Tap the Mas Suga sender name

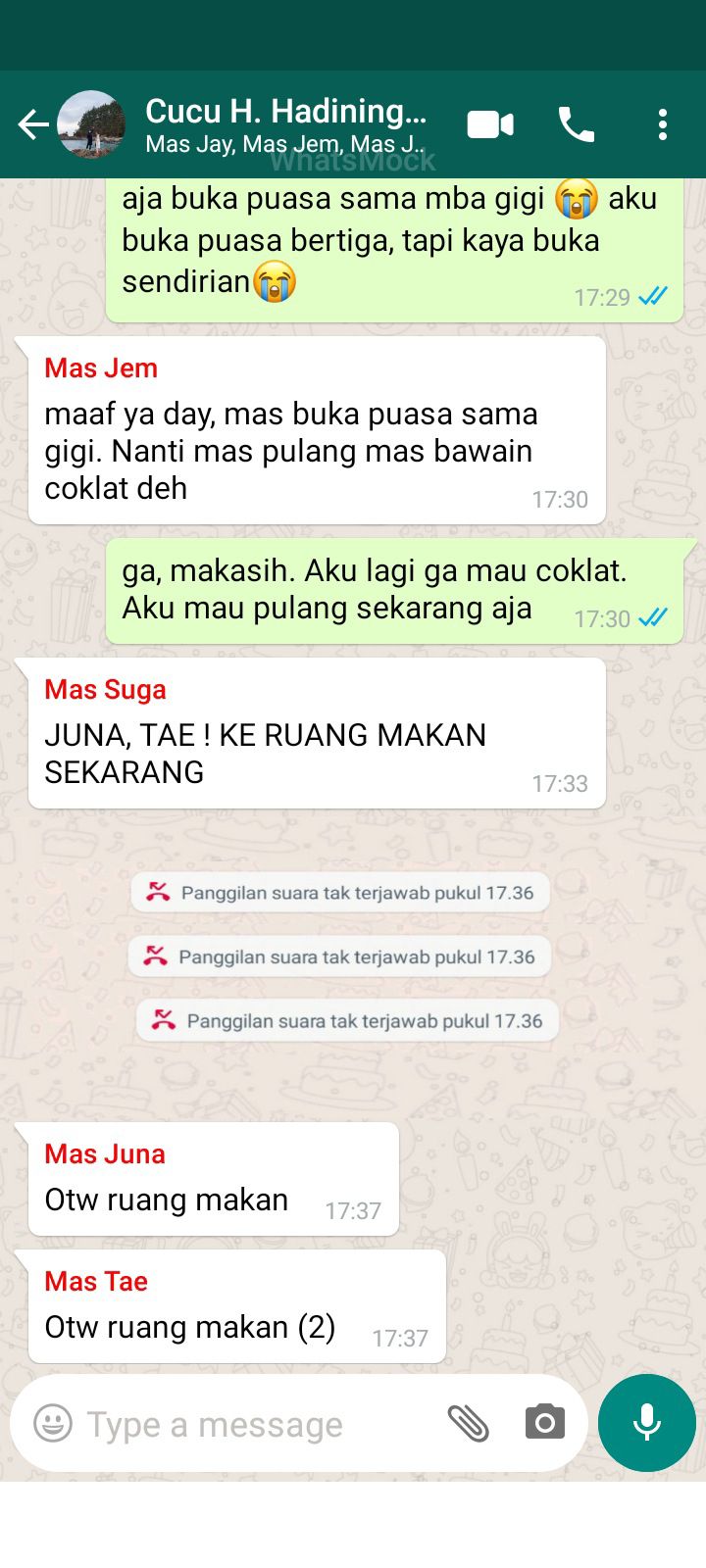[x=105, y=690]
